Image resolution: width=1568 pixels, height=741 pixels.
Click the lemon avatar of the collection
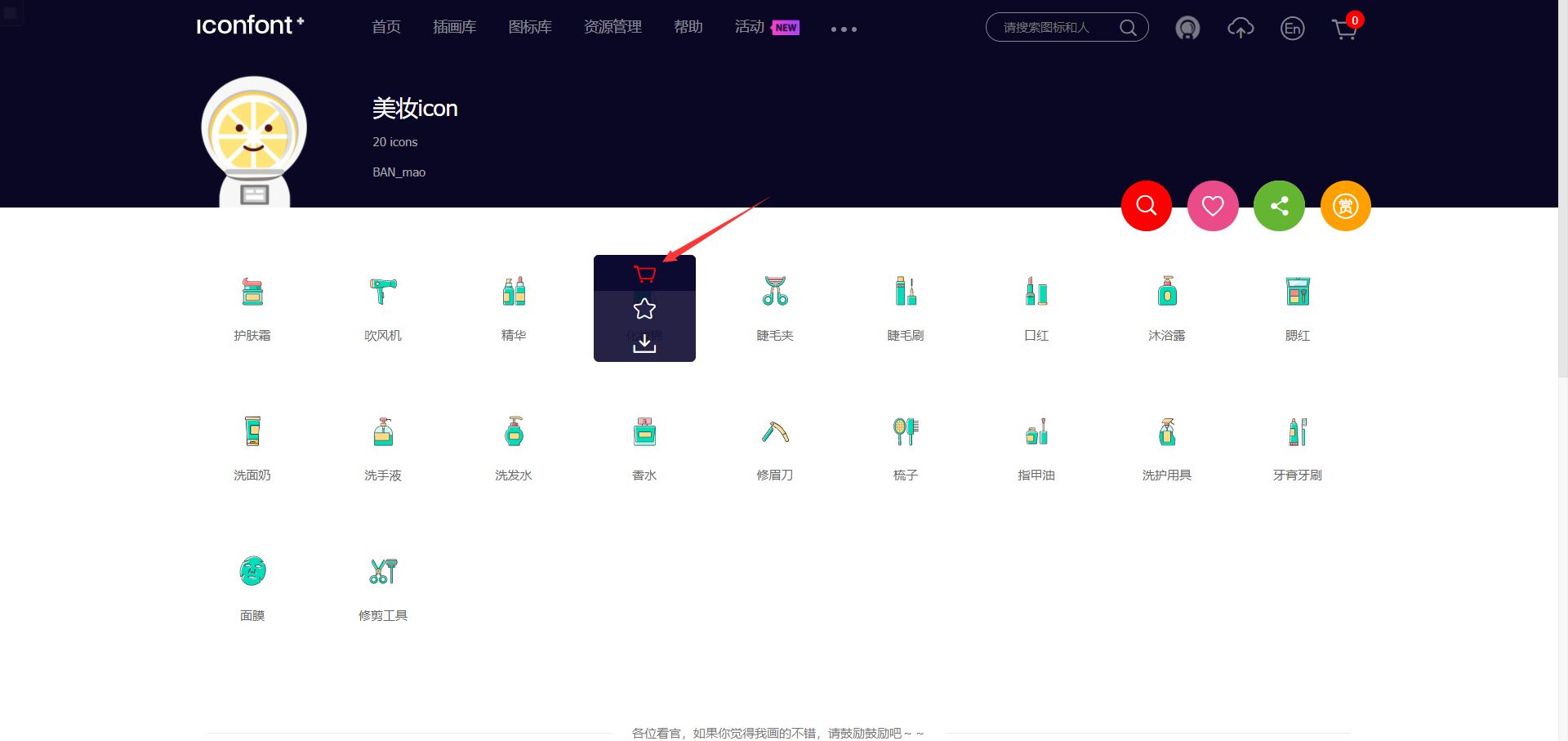pyautogui.click(x=254, y=141)
